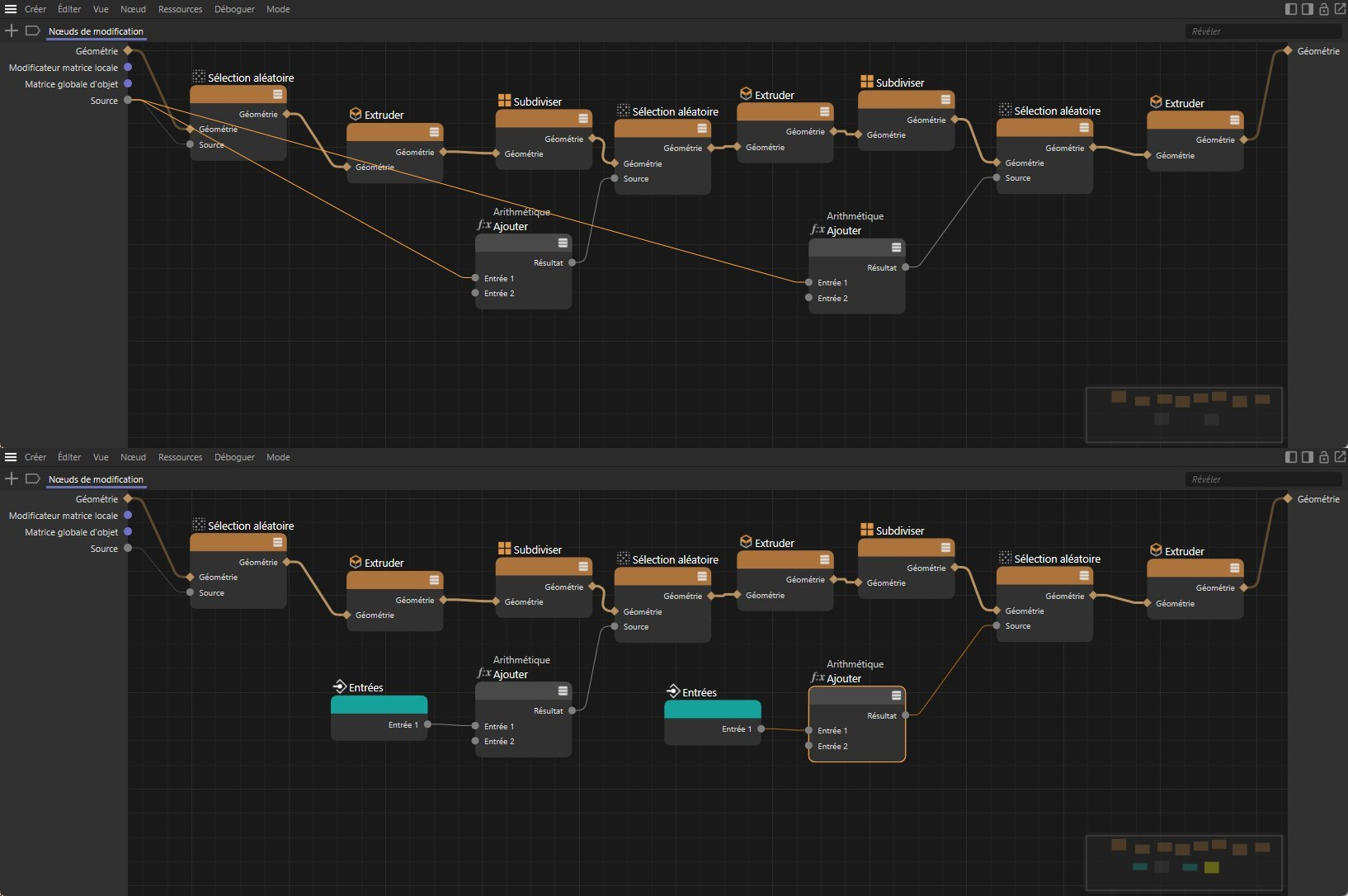Toggle the lock icon in the upper editor

click(x=1324, y=9)
